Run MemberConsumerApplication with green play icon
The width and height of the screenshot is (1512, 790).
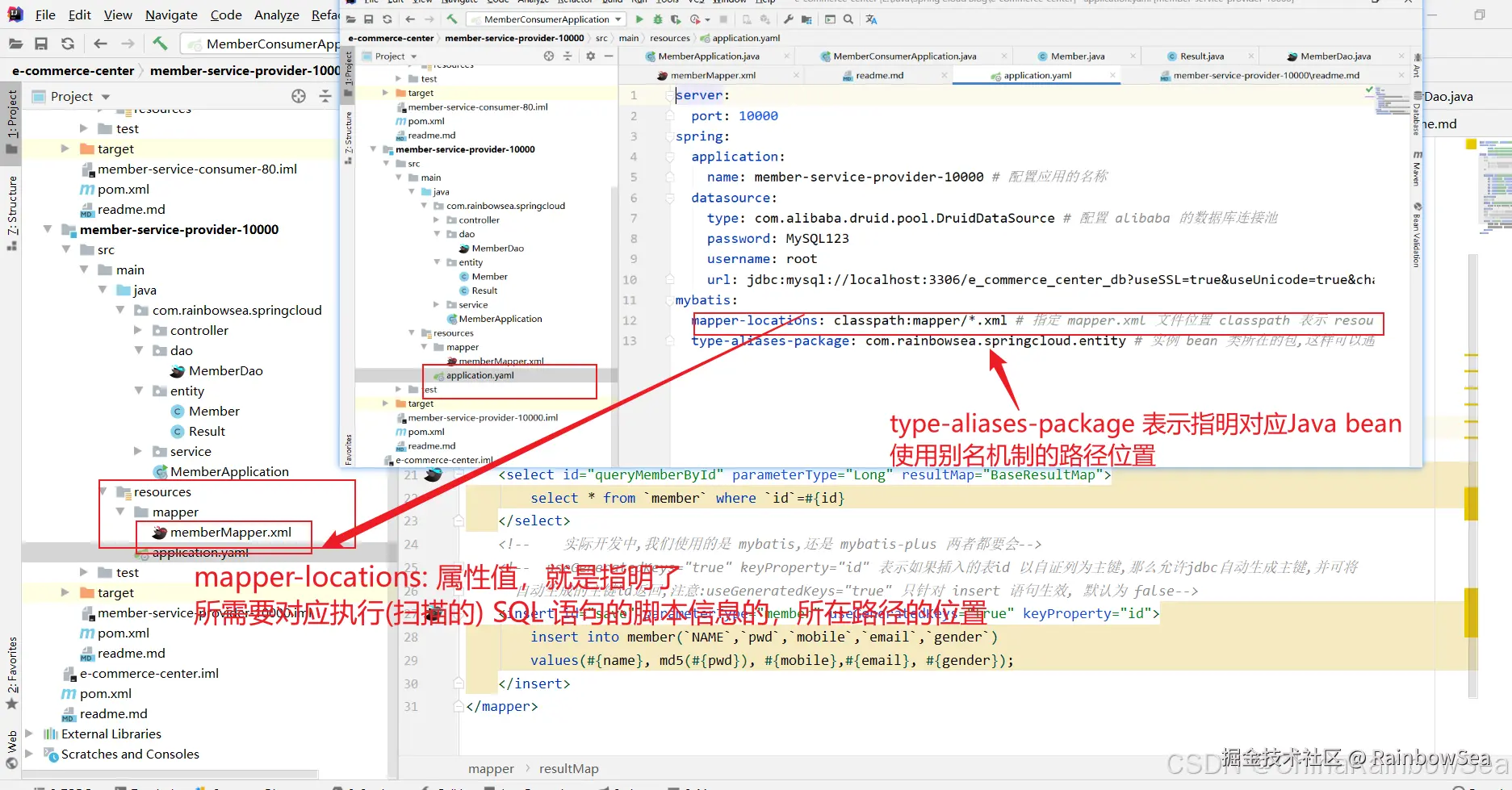[x=639, y=19]
